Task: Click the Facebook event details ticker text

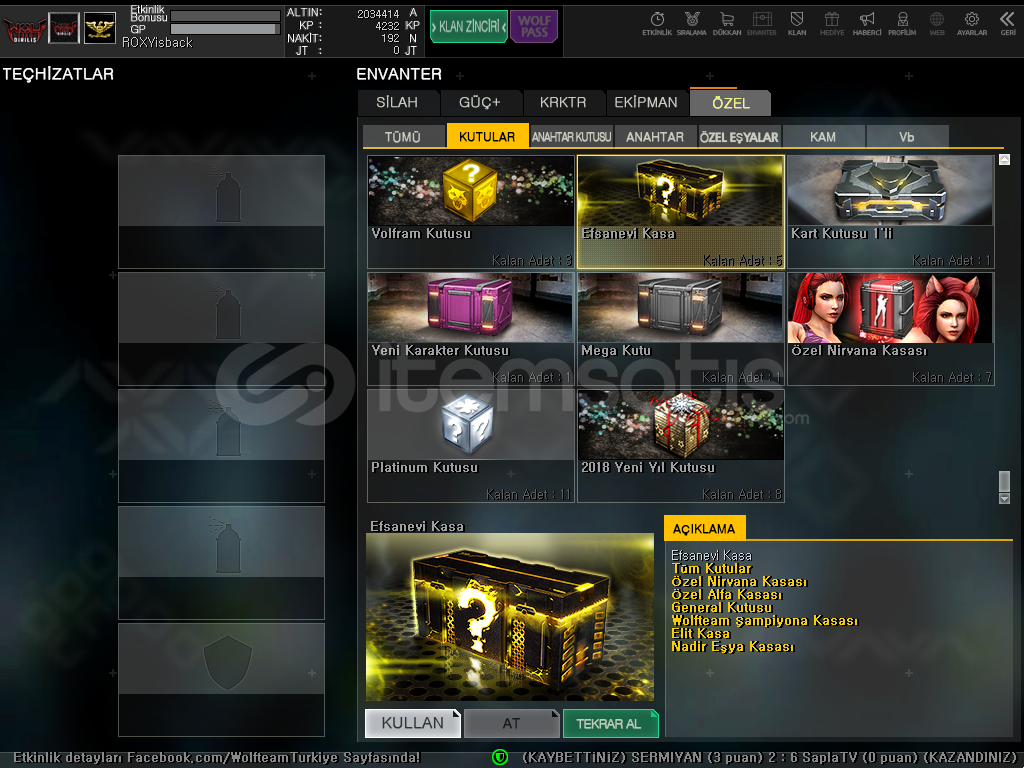Action: coord(217,758)
